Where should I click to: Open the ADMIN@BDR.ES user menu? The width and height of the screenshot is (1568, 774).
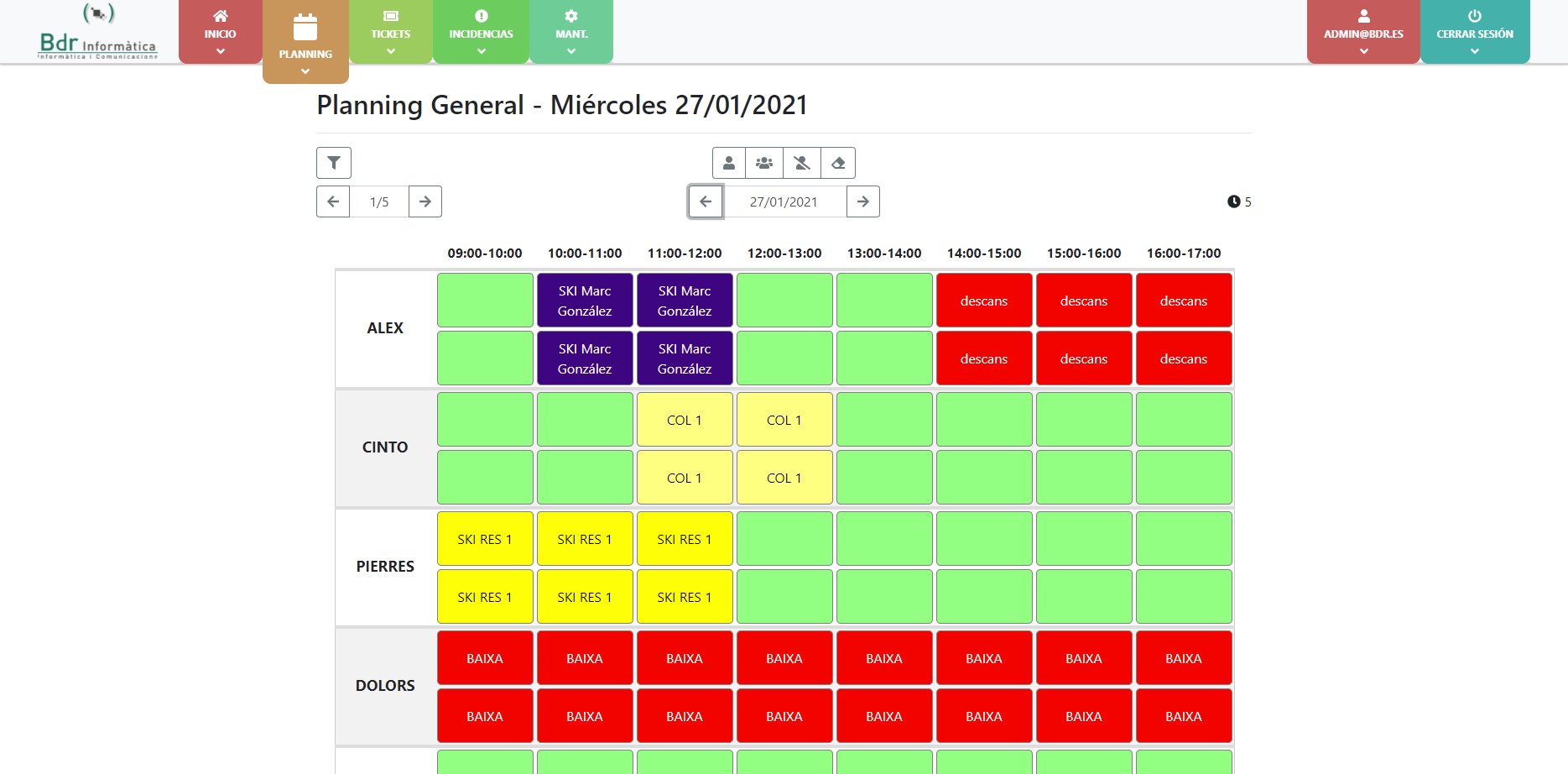[x=1363, y=33]
